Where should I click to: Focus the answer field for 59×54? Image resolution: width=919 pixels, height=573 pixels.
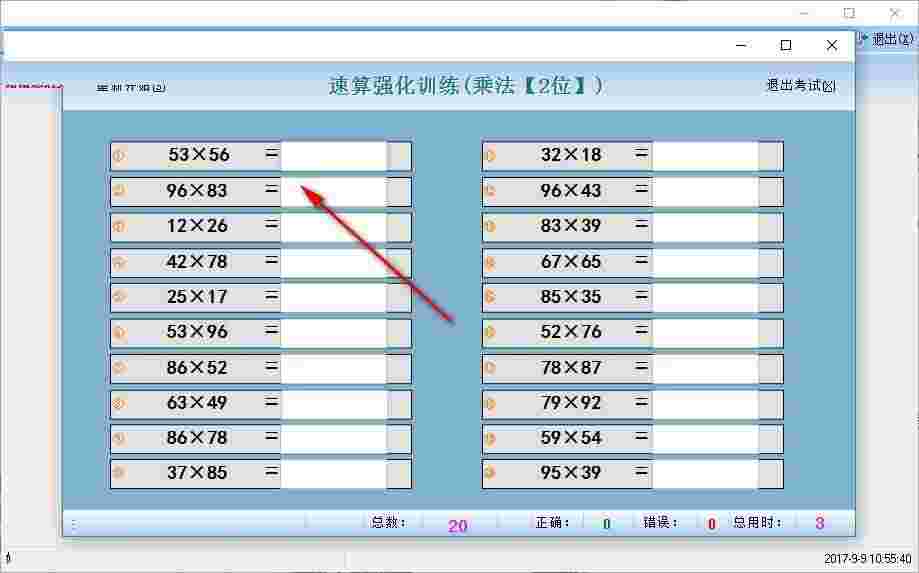(x=705, y=439)
